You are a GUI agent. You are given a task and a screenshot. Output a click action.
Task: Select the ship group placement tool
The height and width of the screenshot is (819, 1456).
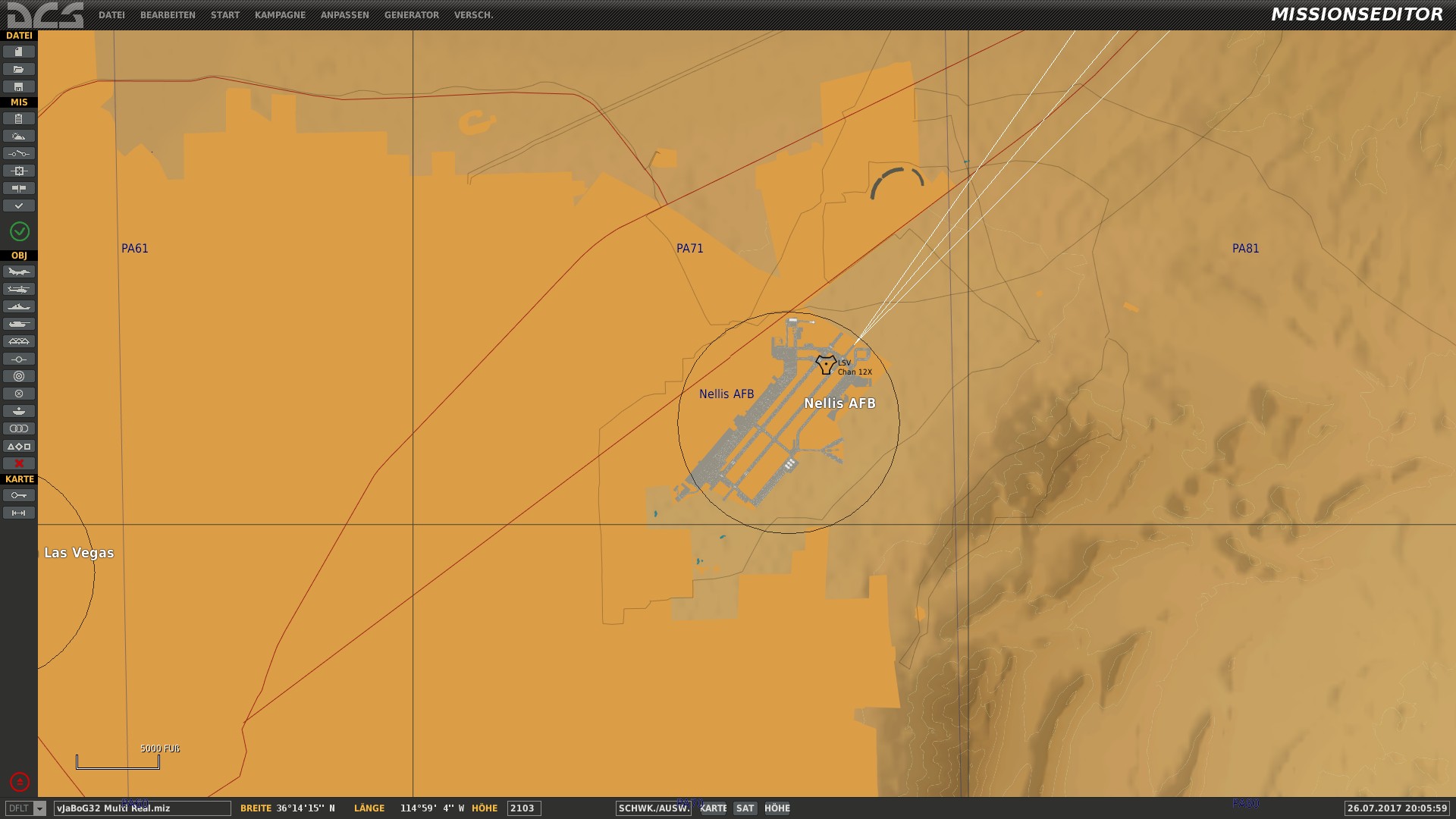tap(19, 306)
